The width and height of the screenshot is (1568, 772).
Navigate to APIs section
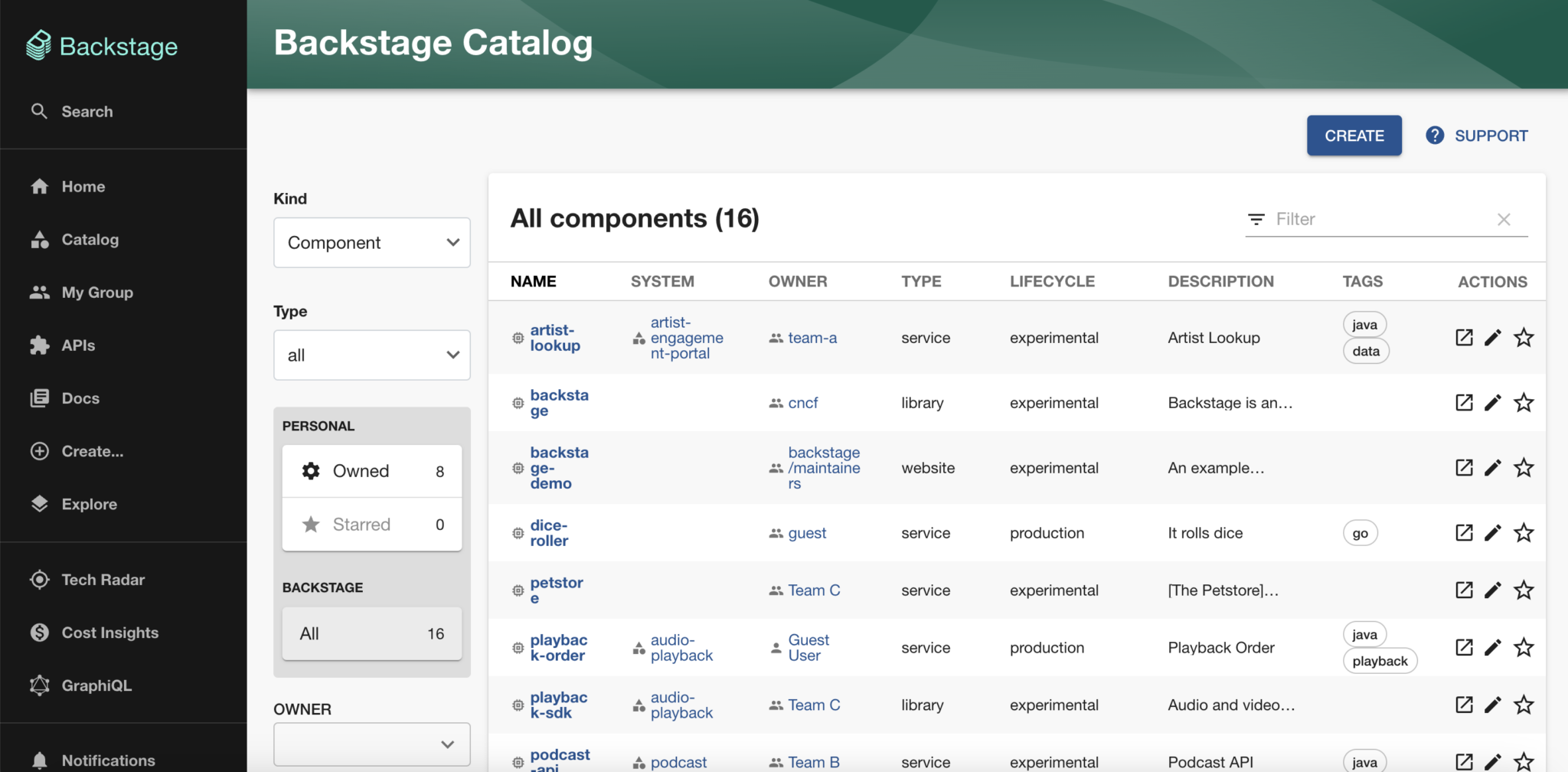click(x=63, y=345)
